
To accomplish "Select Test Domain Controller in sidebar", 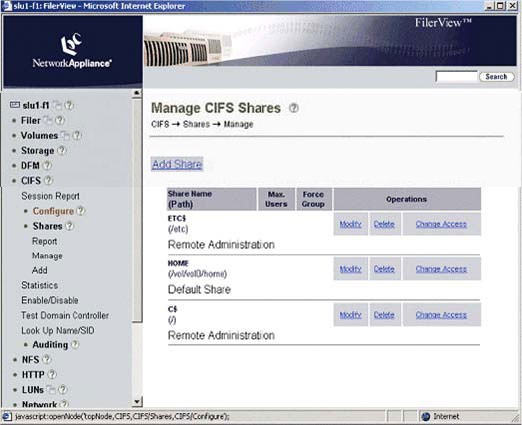I will (65, 315).
